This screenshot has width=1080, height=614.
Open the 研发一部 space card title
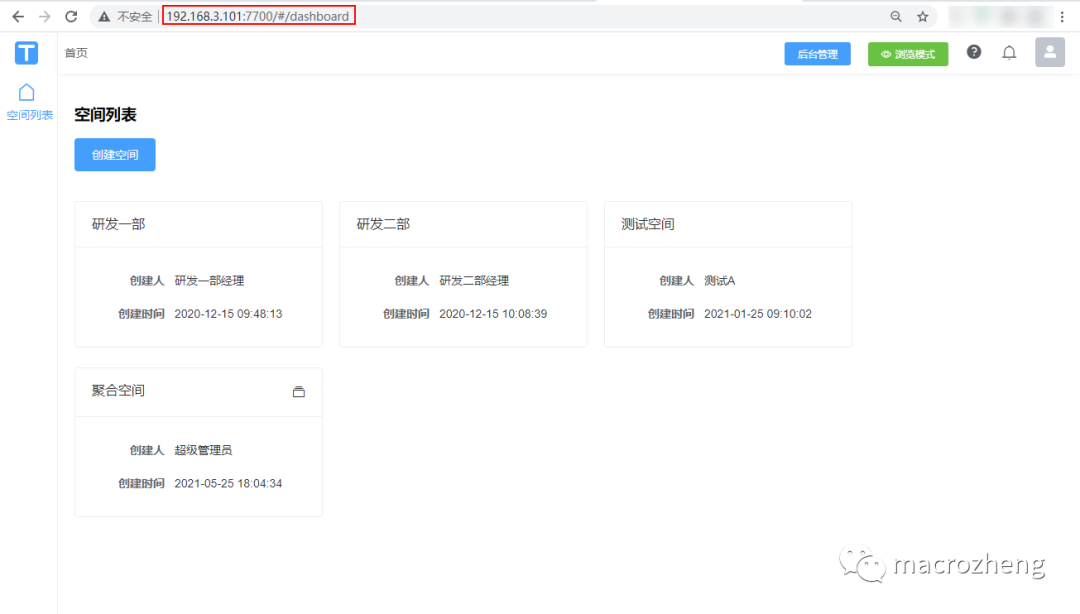(118, 224)
